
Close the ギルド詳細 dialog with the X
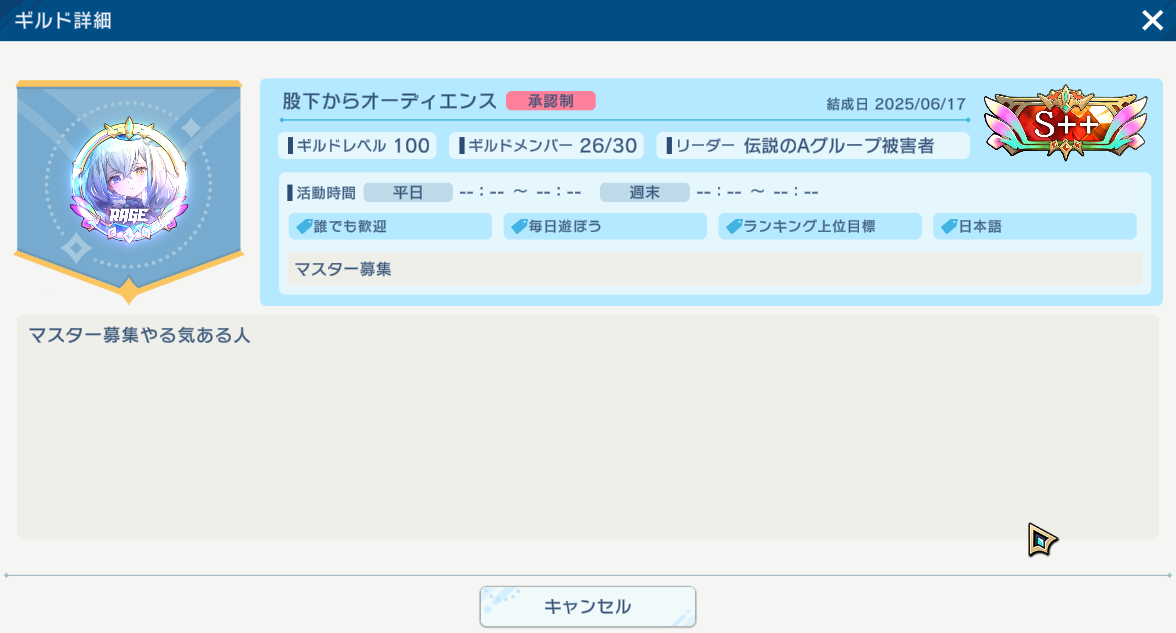pyautogui.click(x=1152, y=20)
